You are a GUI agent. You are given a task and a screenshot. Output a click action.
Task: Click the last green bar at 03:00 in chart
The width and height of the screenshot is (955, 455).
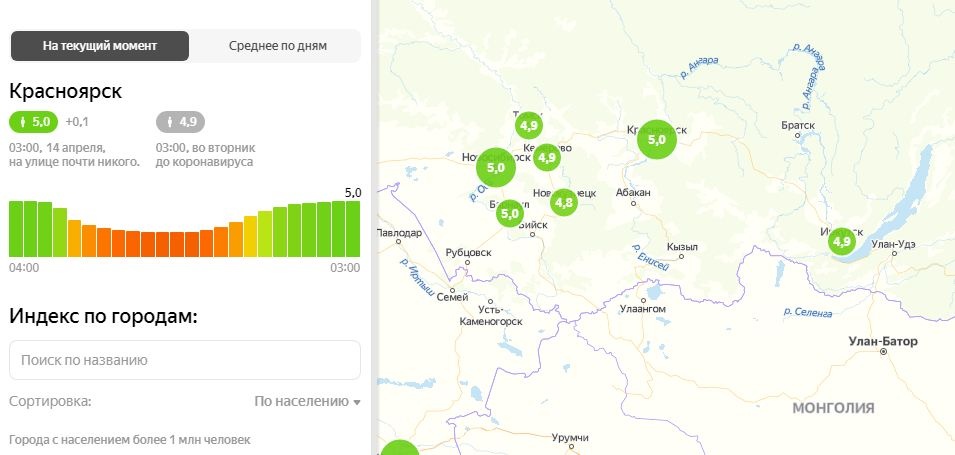click(x=353, y=228)
